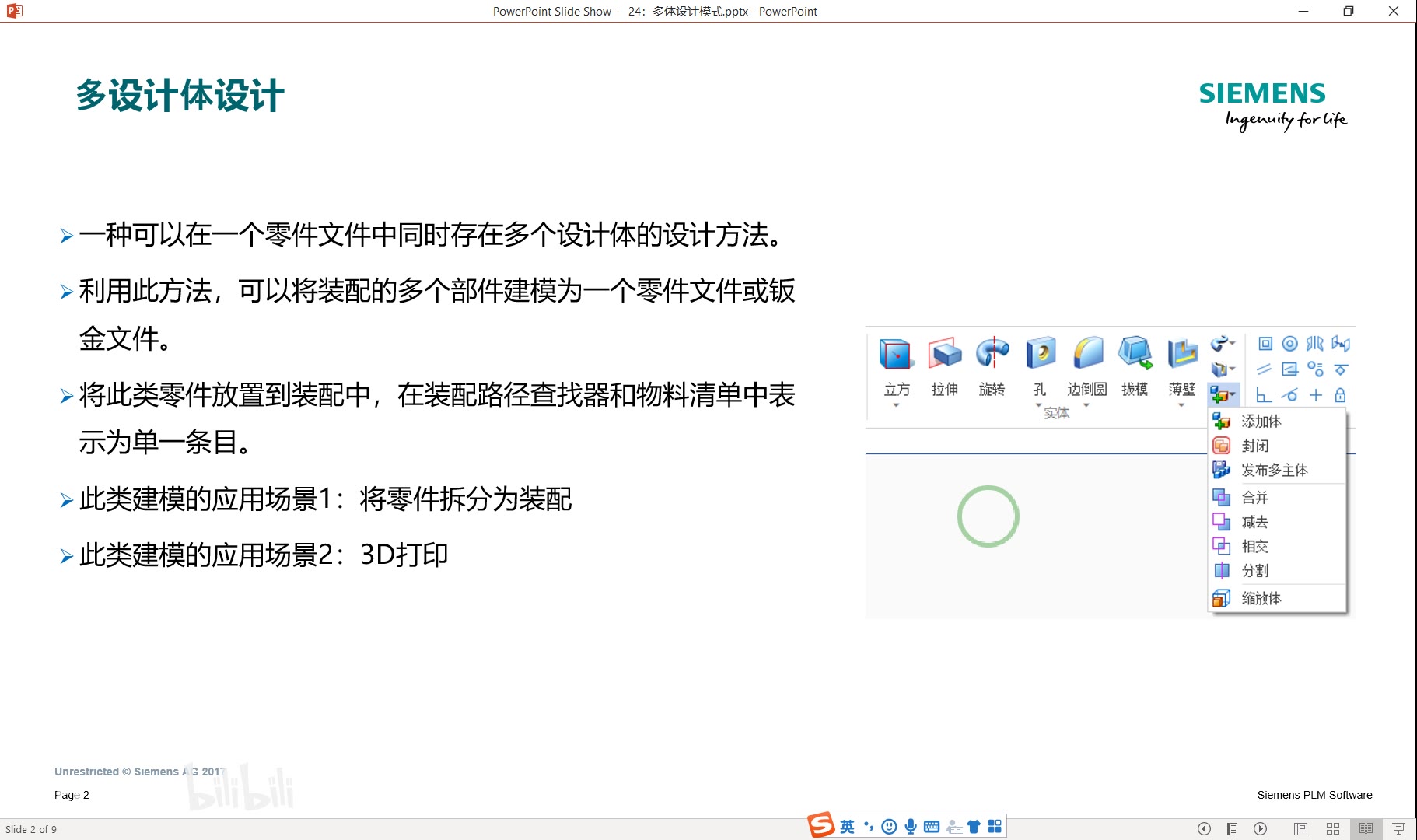Open the Sogou soft keyboard icon

932,827
